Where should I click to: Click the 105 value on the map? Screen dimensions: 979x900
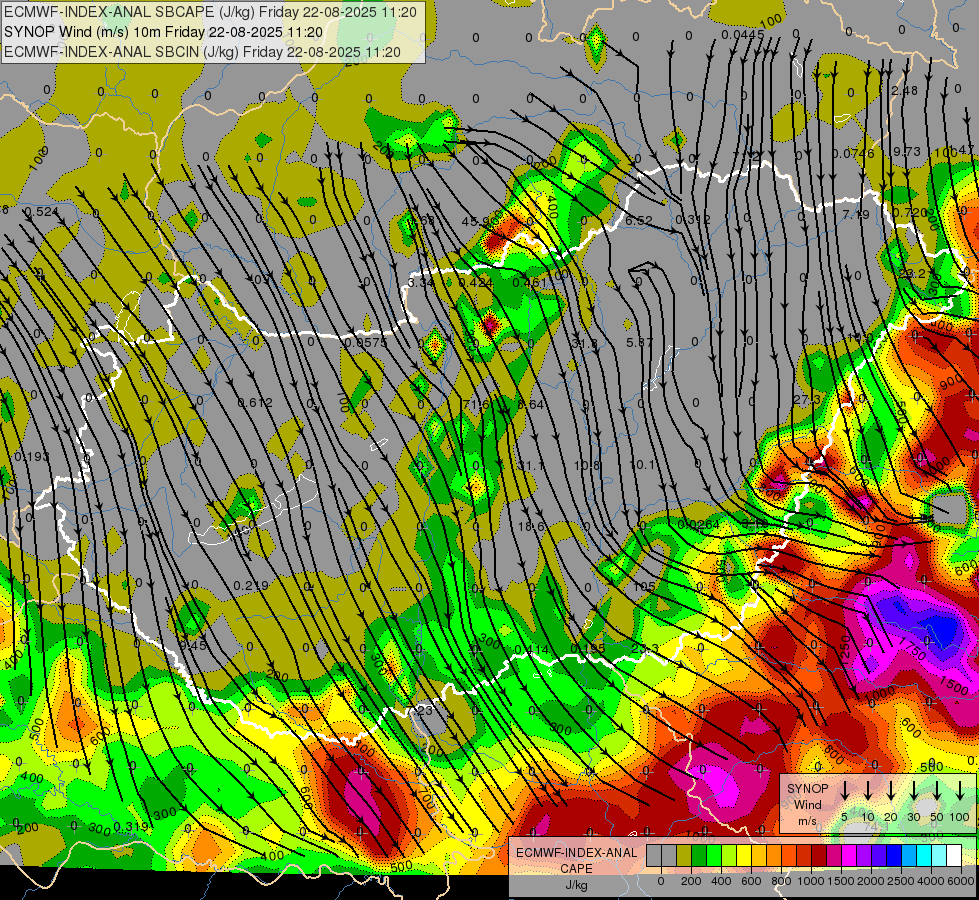pos(644,586)
